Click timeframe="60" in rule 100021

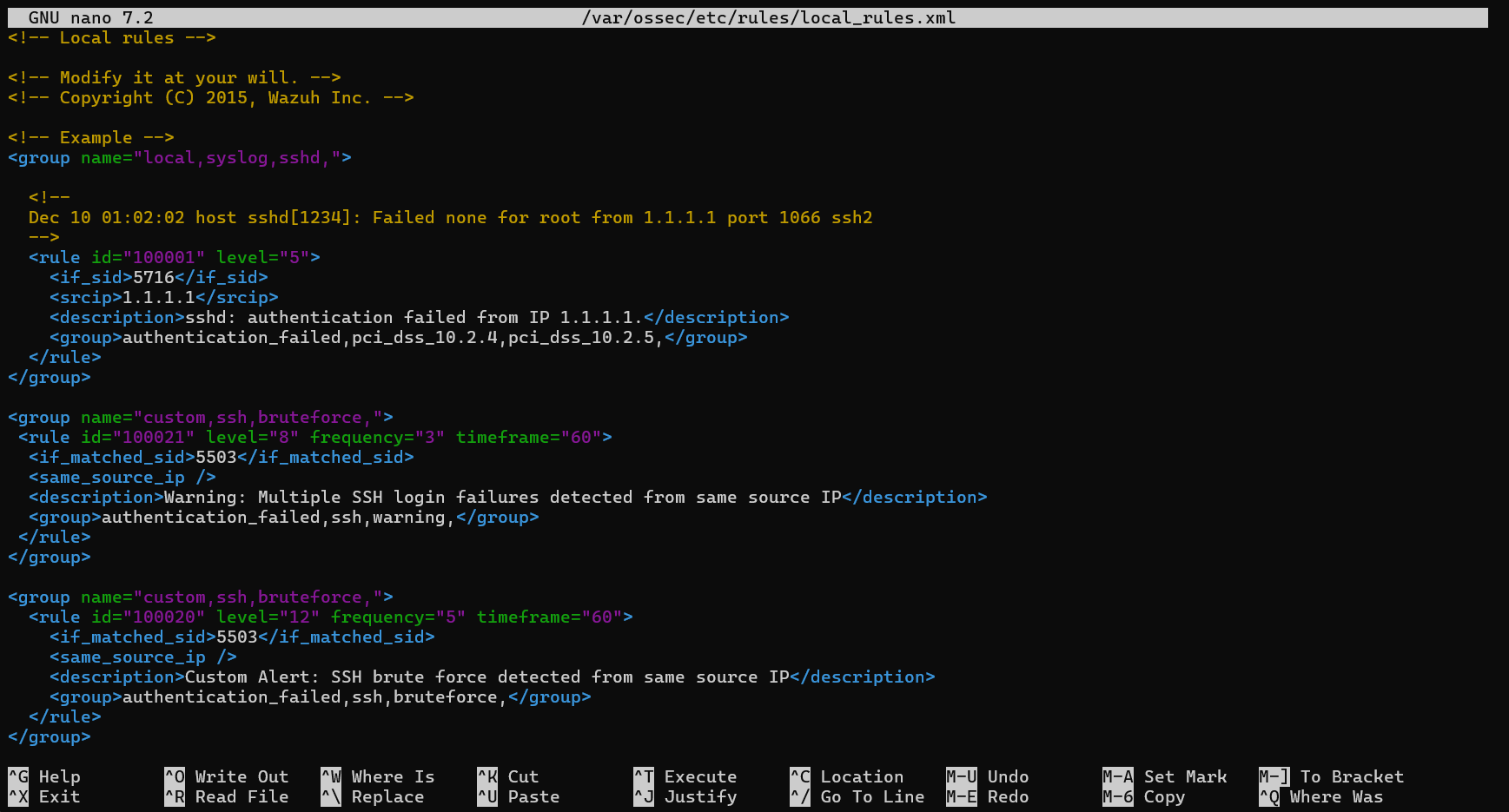point(529,437)
